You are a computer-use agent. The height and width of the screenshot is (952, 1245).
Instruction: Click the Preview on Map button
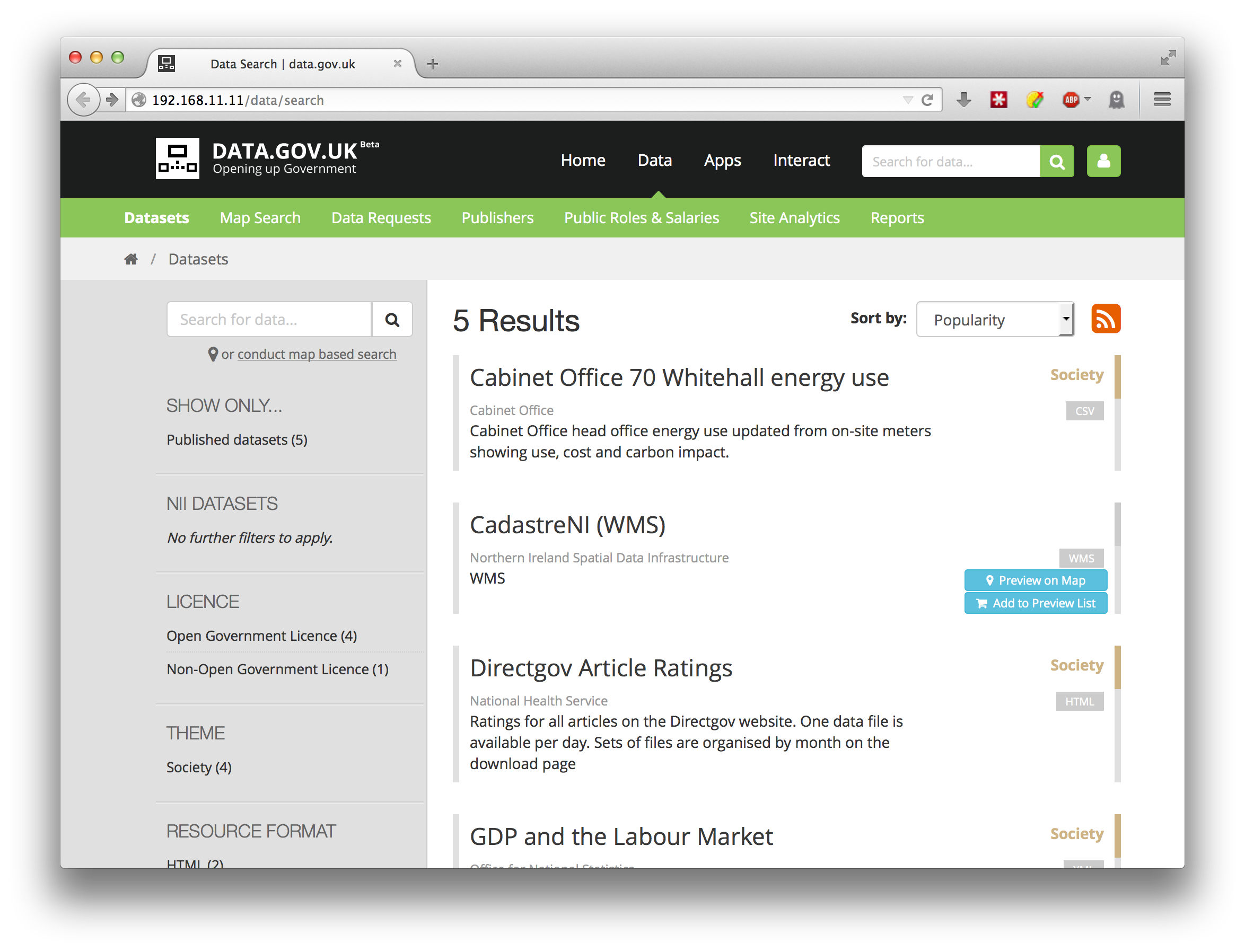(1036, 580)
